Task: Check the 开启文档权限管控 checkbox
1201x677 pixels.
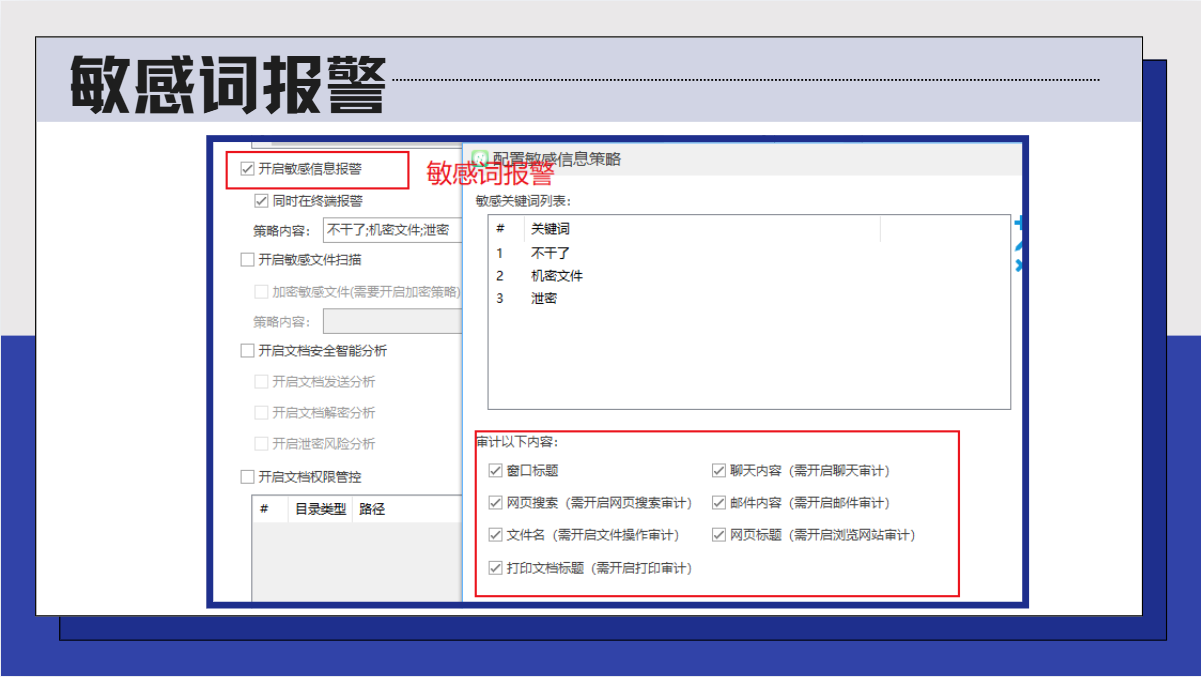Action: [x=248, y=477]
